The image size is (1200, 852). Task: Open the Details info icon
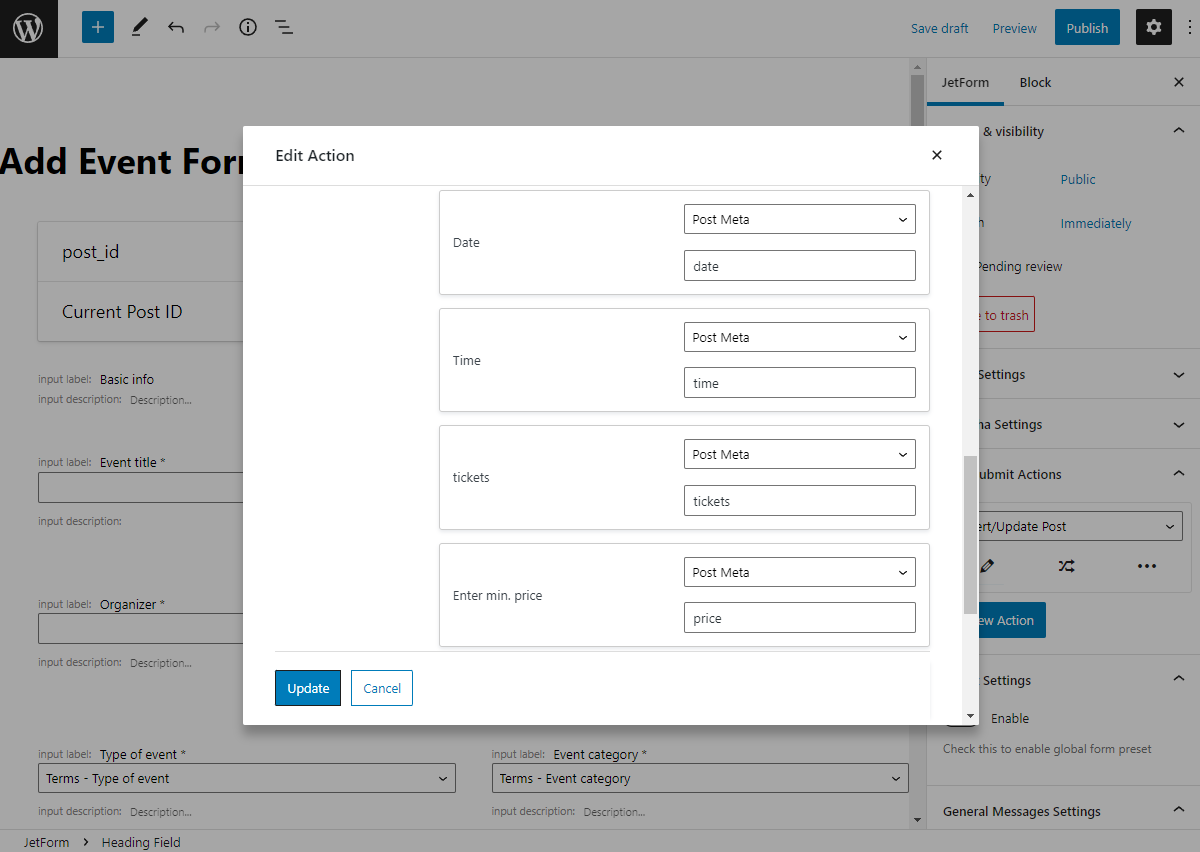click(248, 27)
